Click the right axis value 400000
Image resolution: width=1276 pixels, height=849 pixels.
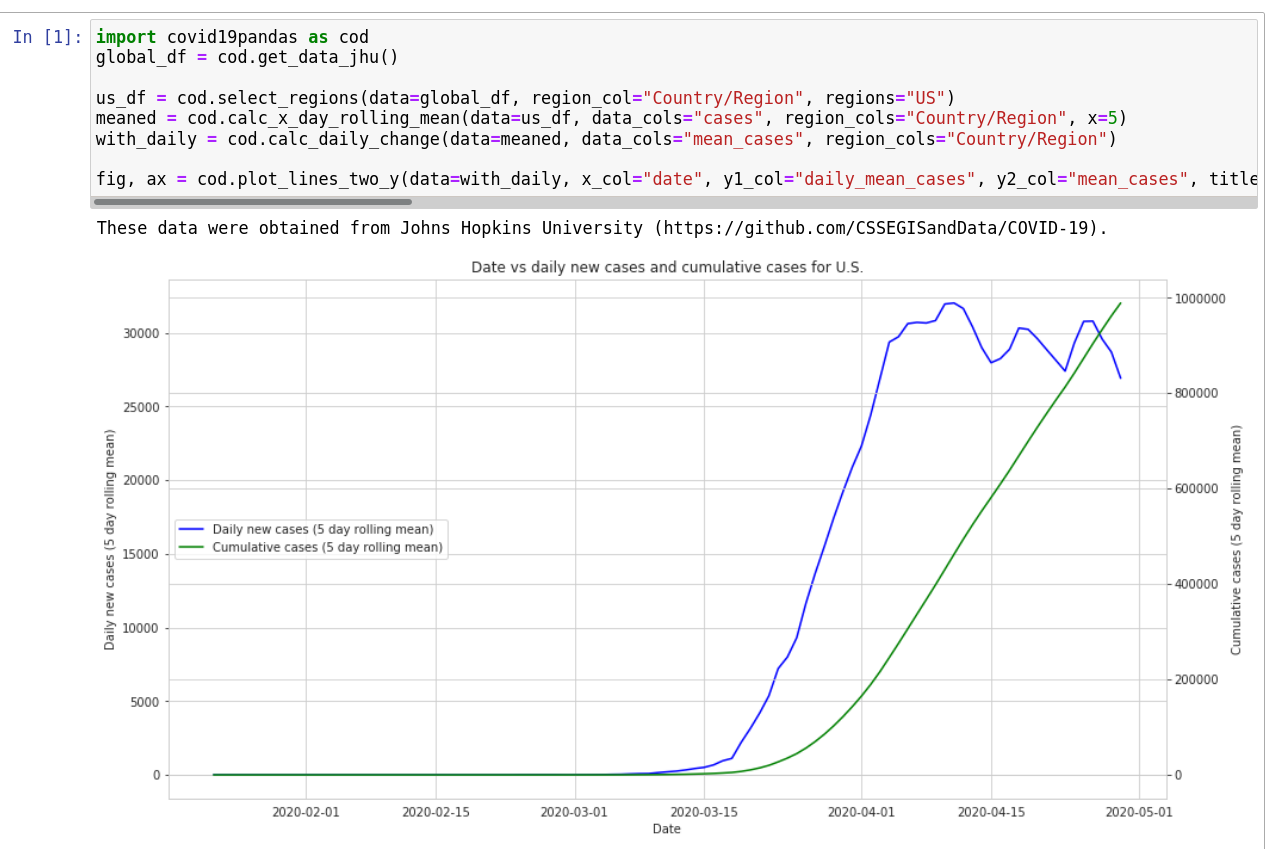(1197, 584)
